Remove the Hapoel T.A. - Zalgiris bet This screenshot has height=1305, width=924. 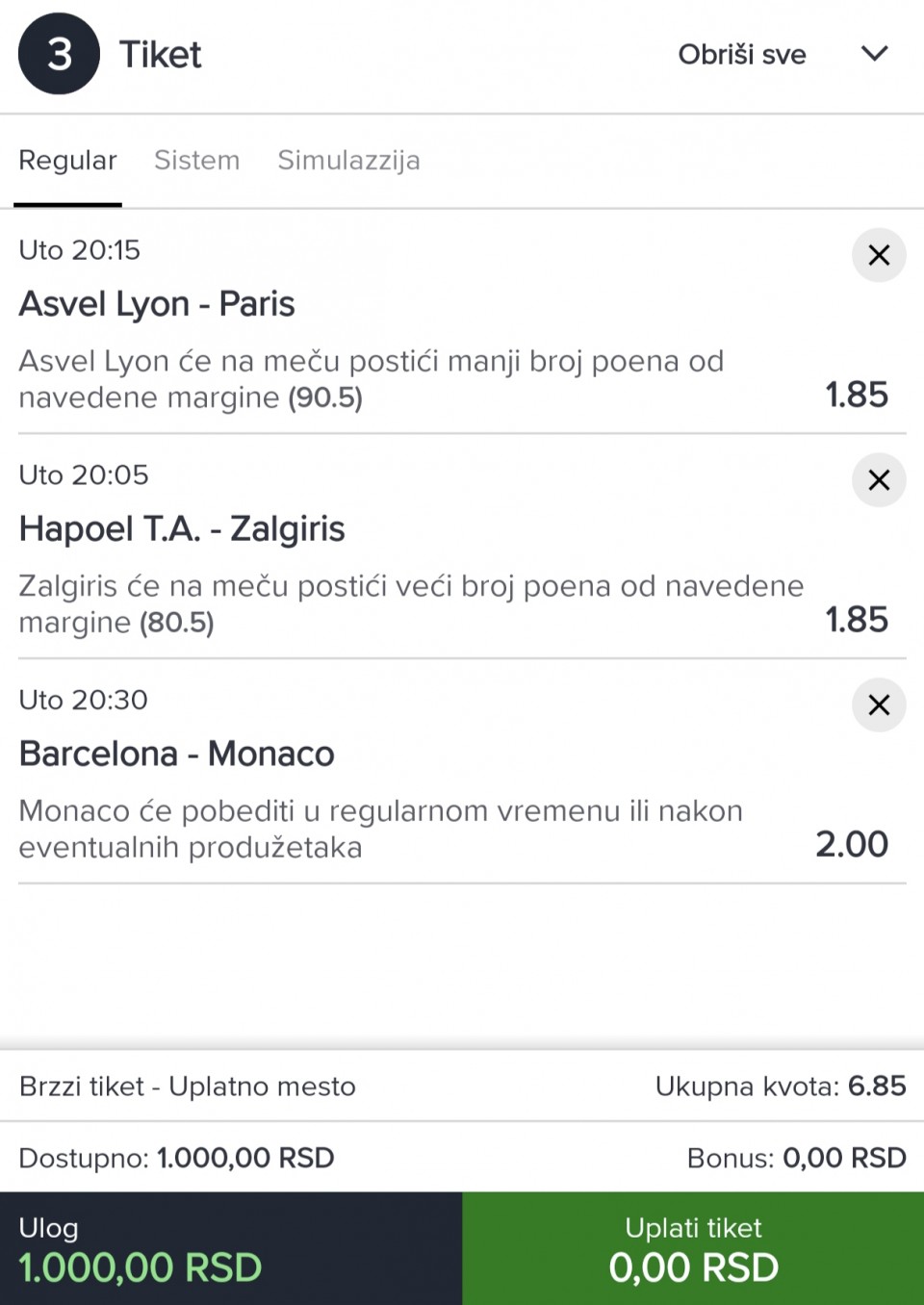click(878, 480)
